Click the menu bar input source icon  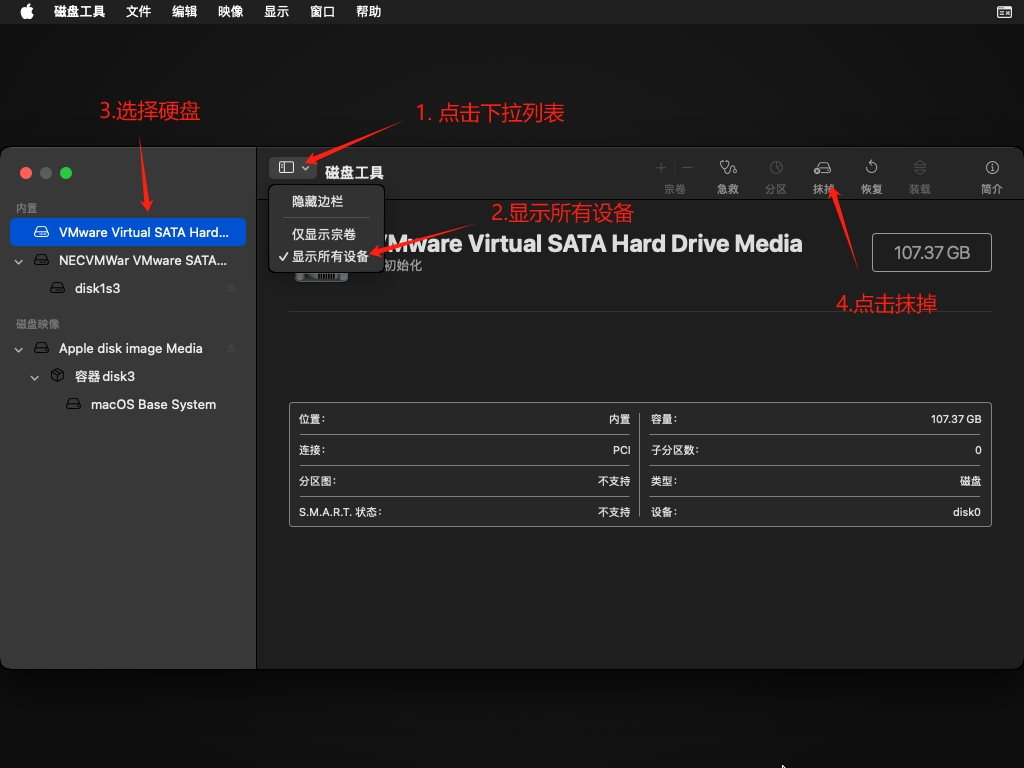tap(1004, 12)
